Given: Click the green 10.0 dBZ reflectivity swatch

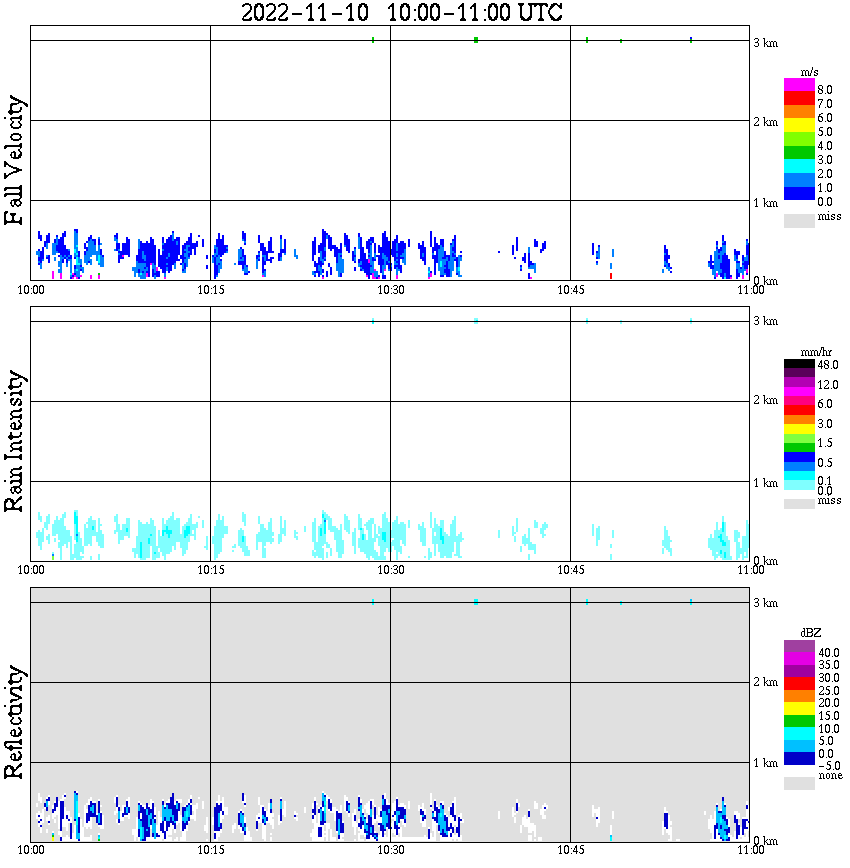Looking at the screenshot, I should tap(799, 721).
